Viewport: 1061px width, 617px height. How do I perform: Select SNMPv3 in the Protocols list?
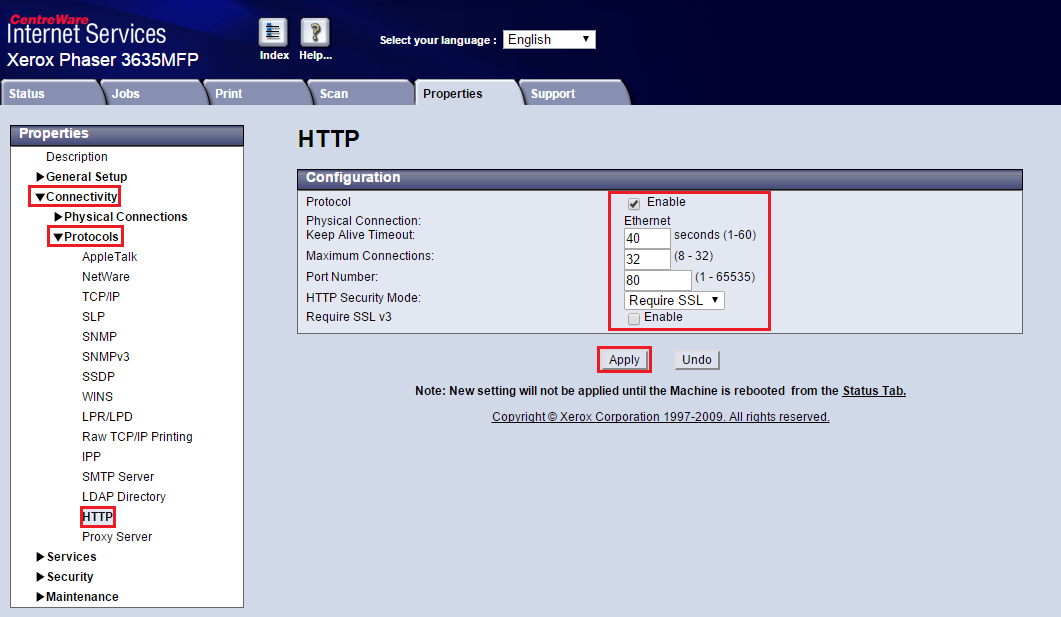point(106,357)
